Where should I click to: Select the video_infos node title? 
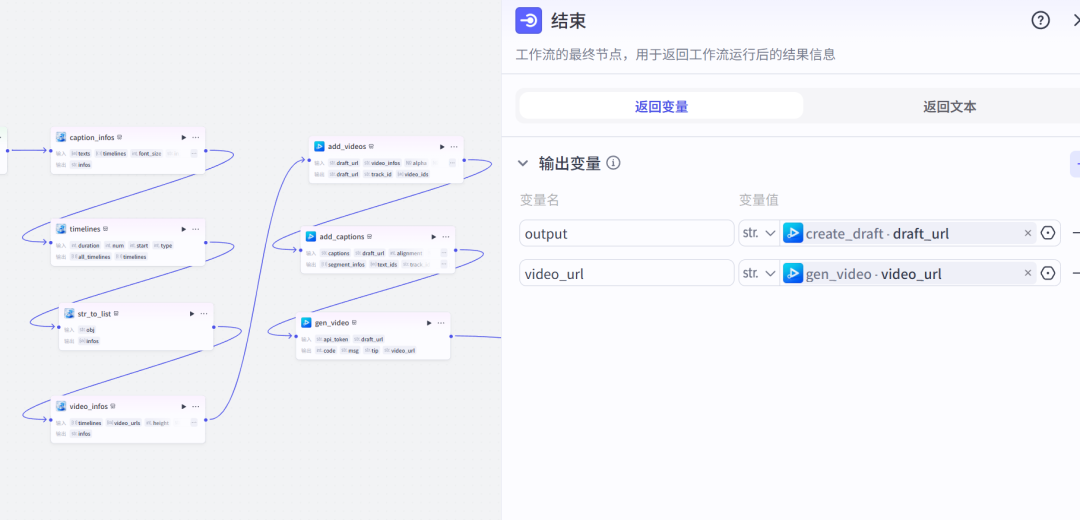tap(89, 406)
